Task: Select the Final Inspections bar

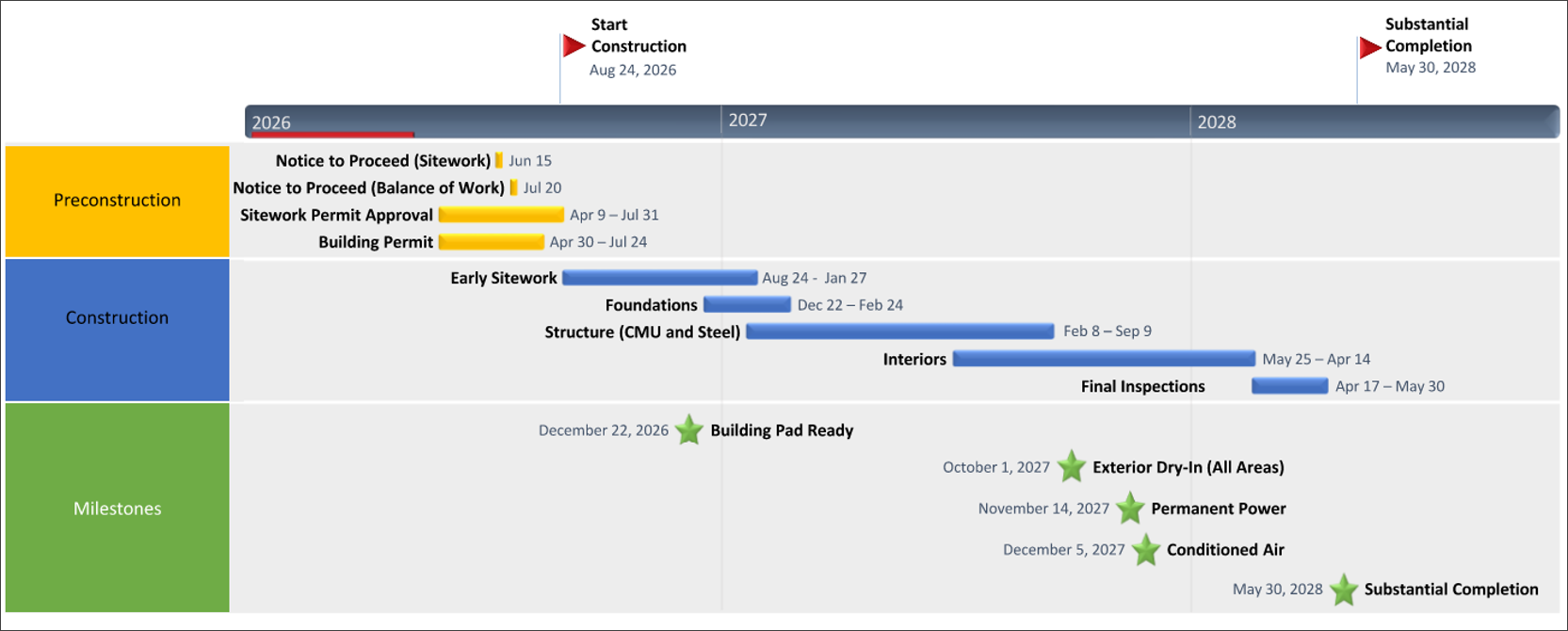Action: pyautogui.click(x=1289, y=386)
